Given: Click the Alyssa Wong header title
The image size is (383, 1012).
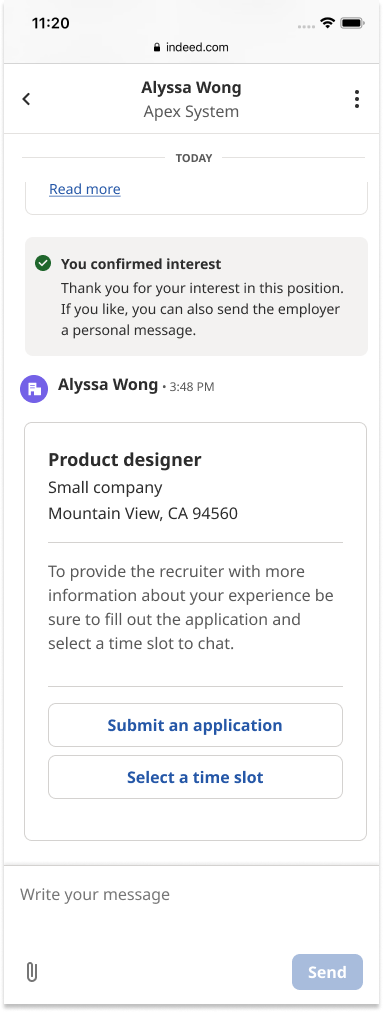Looking at the screenshot, I should coord(191,88).
